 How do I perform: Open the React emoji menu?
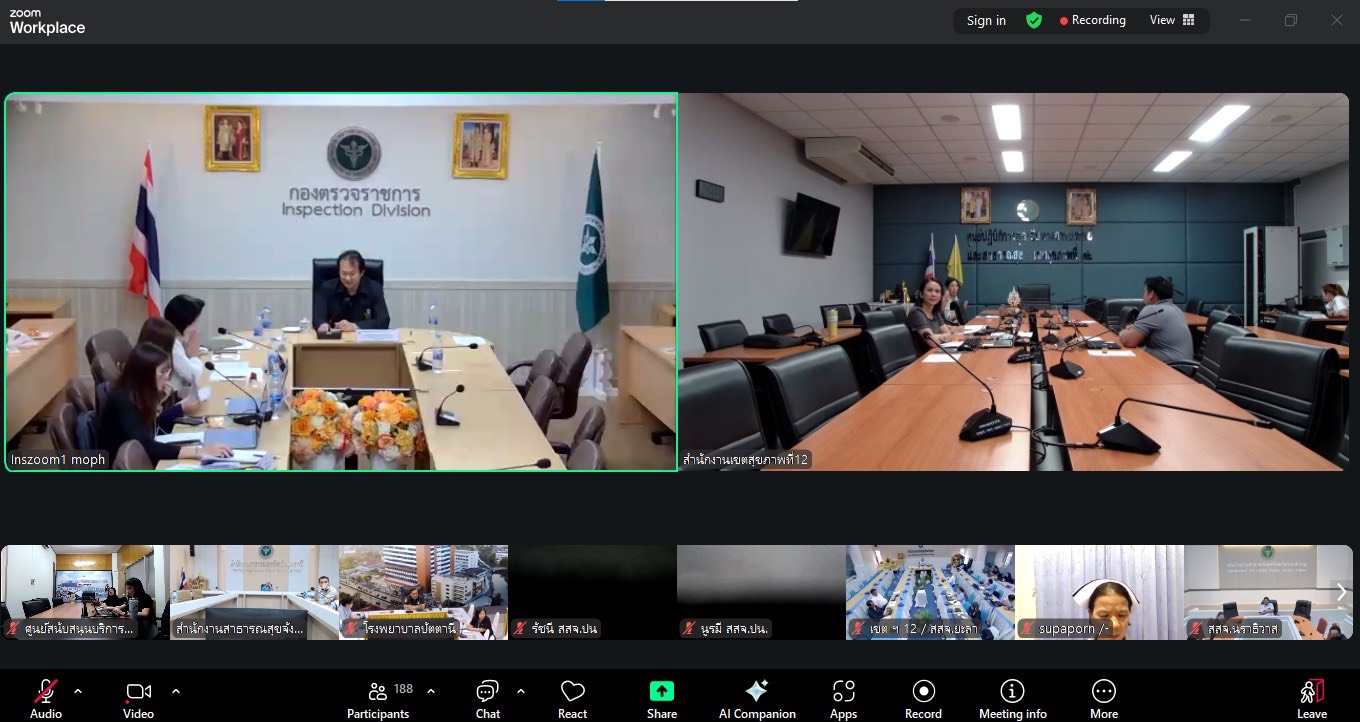pos(572,697)
